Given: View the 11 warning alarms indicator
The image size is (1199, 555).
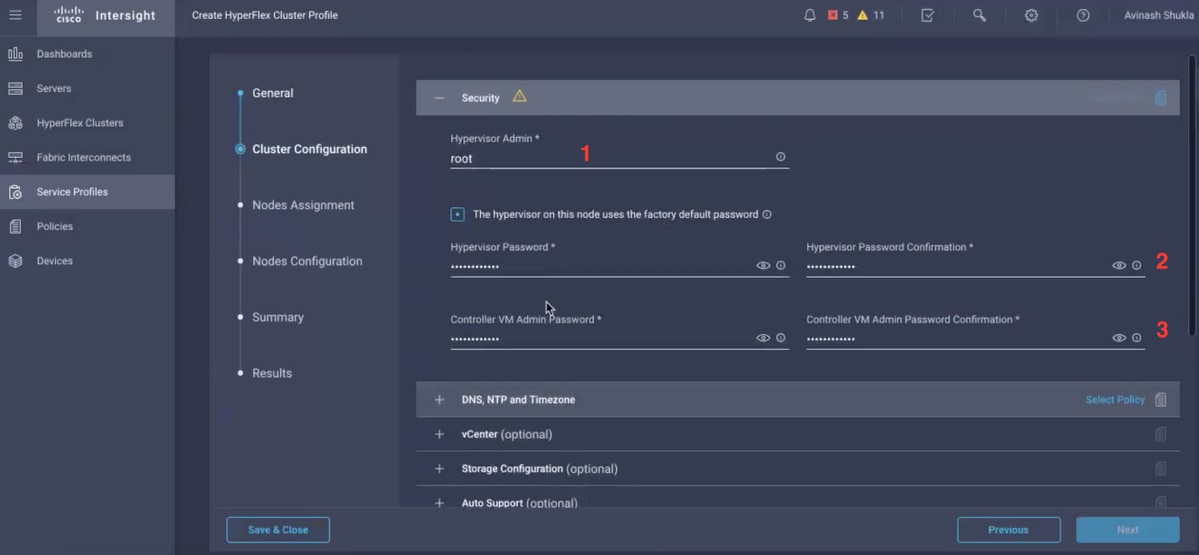Looking at the screenshot, I should click(x=870, y=15).
